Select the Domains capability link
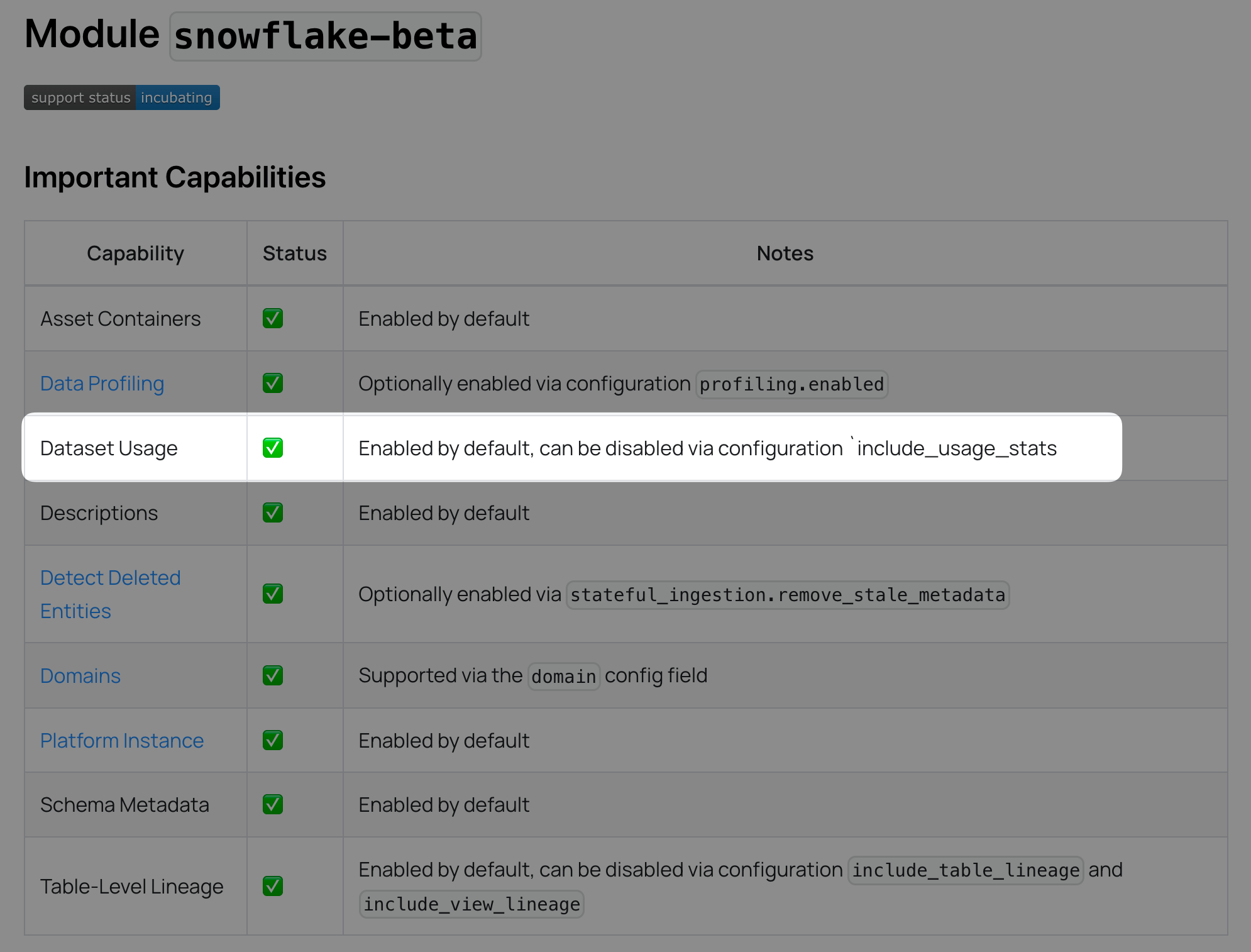Image resolution: width=1251 pixels, height=952 pixels. click(x=80, y=675)
